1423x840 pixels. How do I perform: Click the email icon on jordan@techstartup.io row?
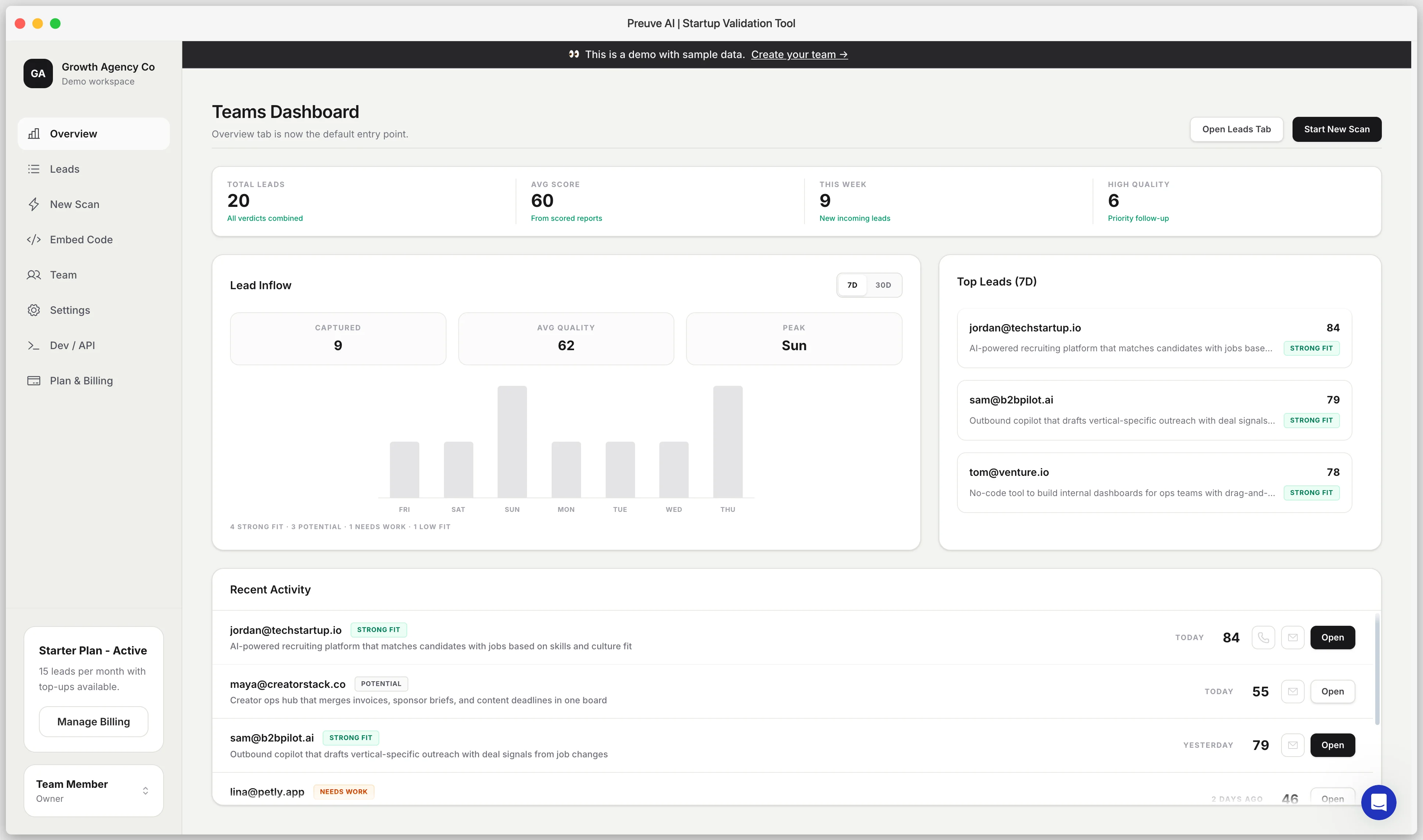[x=1292, y=638]
